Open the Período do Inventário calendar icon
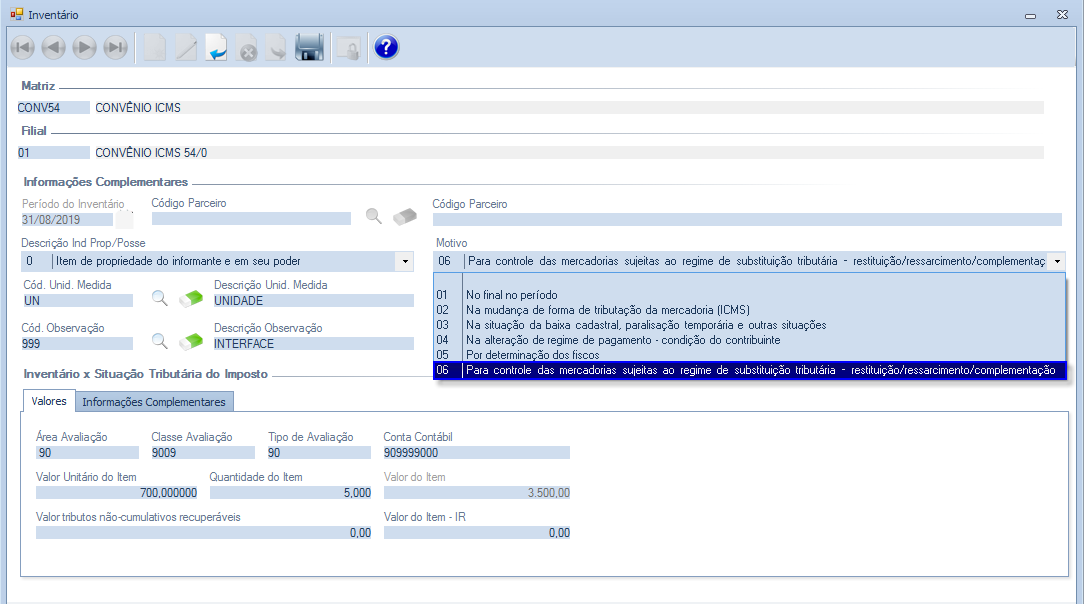Screen dimensions: 1084x604 coord(124,218)
